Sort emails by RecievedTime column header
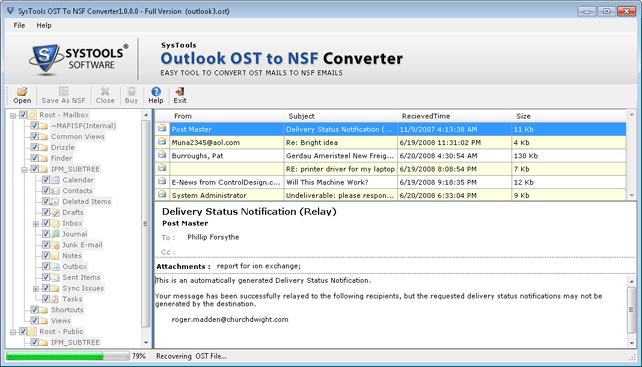The width and height of the screenshot is (642, 367). coord(454,116)
